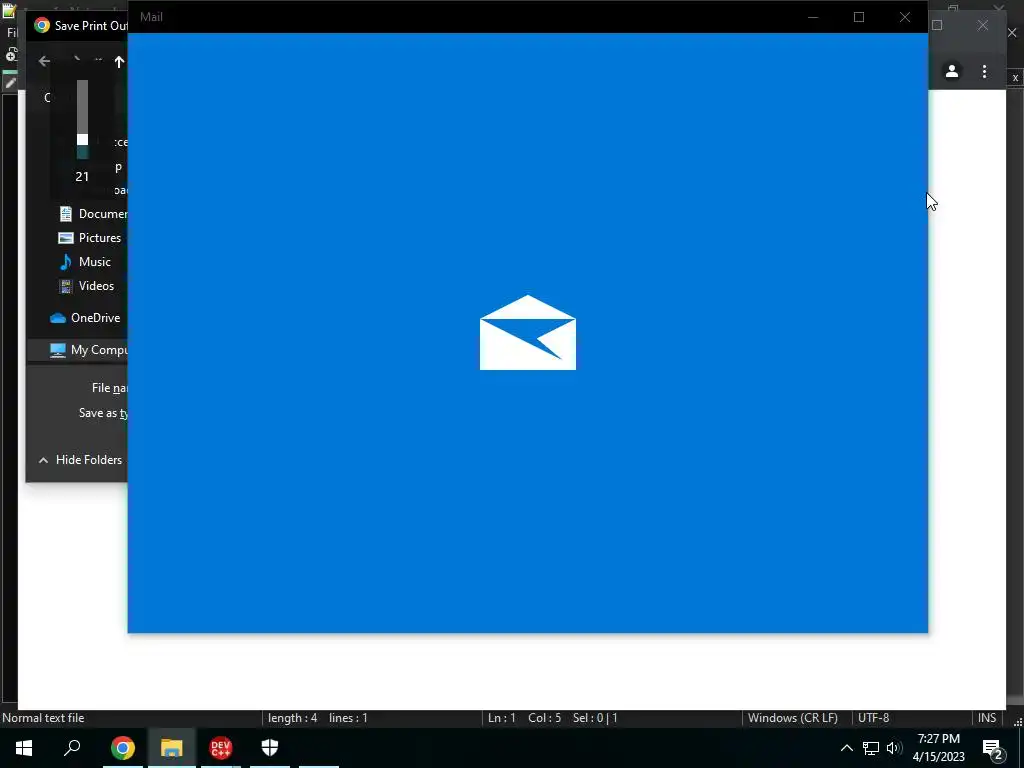Image resolution: width=1024 pixels, height=768 pixels.
Task: Select Pictures in the save dialog
Action: (90, 238)
